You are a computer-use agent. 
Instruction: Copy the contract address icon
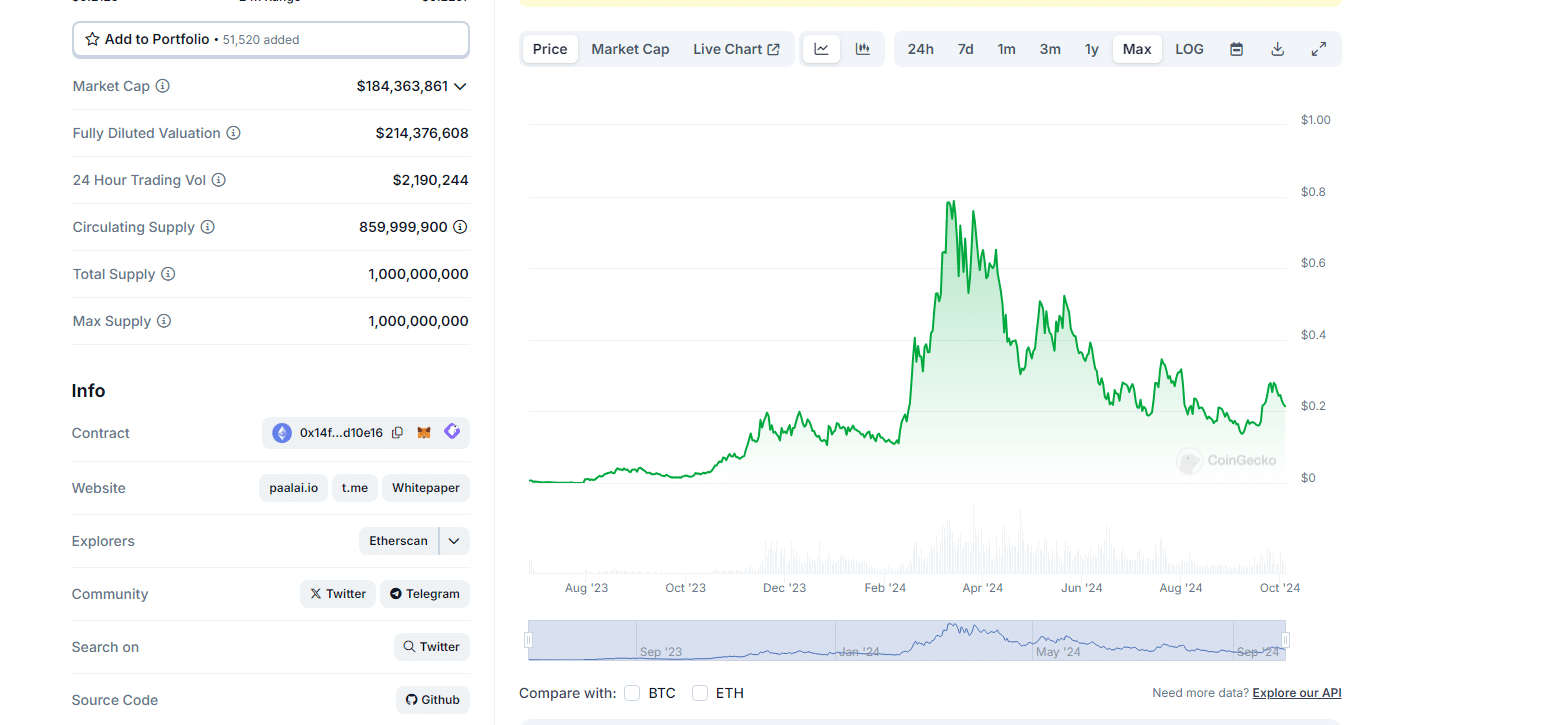pos(397,433)
